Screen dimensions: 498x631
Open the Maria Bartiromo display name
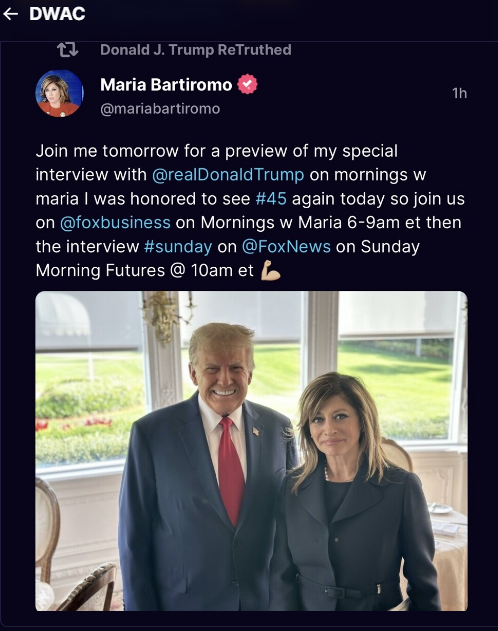click(x=166, y=85)
